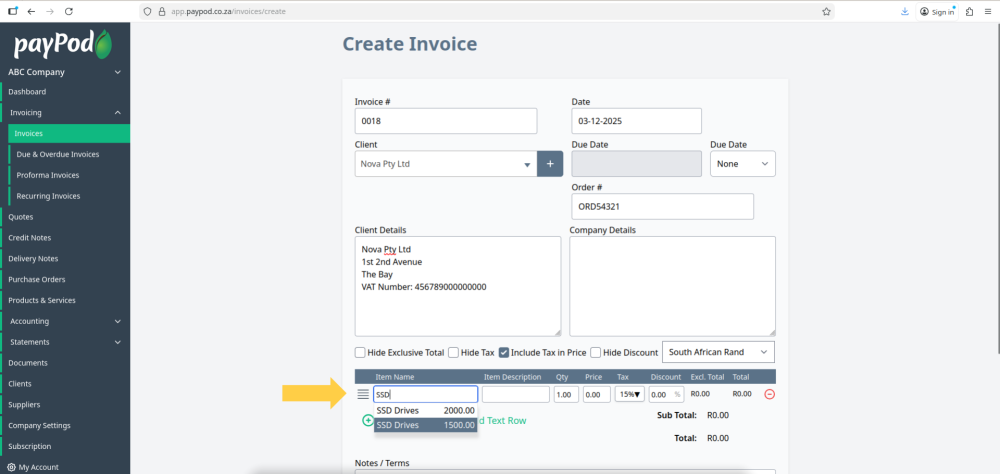Open Due & Overdue Invoices
Viewport: 1000px width, 474px height.
[x=57, y=154]
